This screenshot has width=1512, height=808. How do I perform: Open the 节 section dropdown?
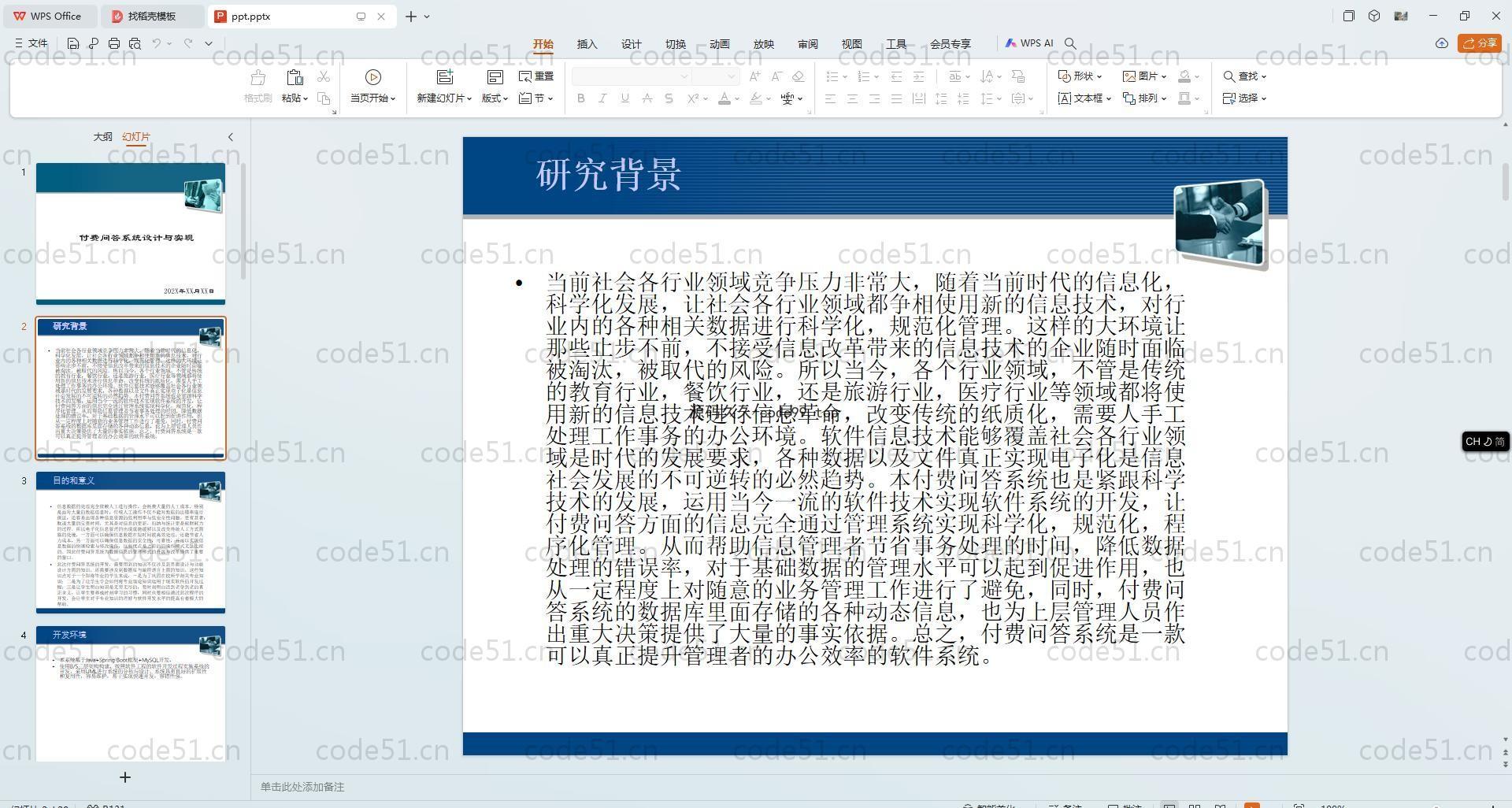pos(536,98)
